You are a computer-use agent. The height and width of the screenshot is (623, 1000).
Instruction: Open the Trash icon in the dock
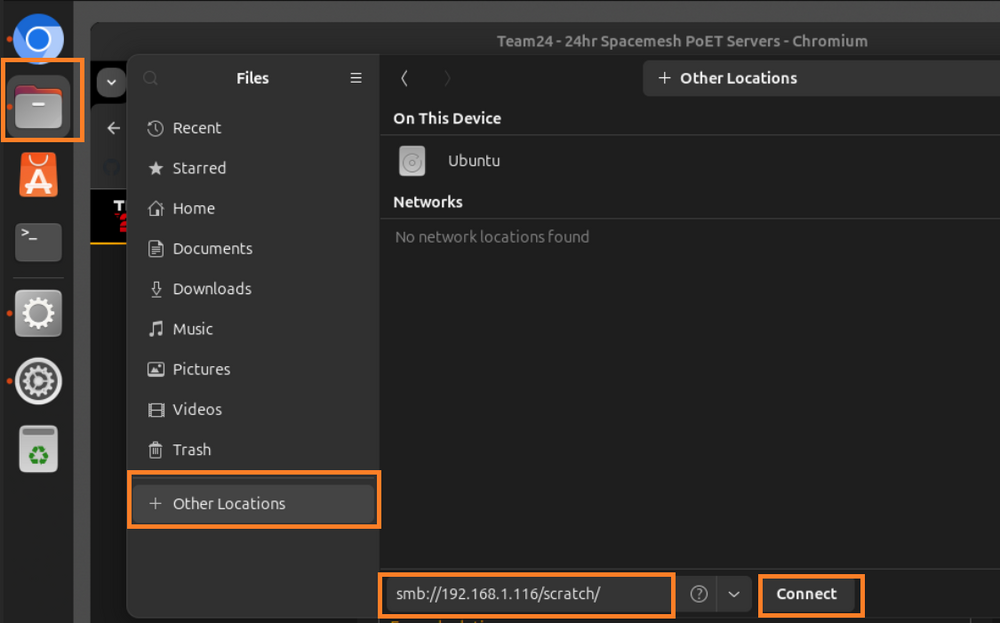click(x=38, y=449)
